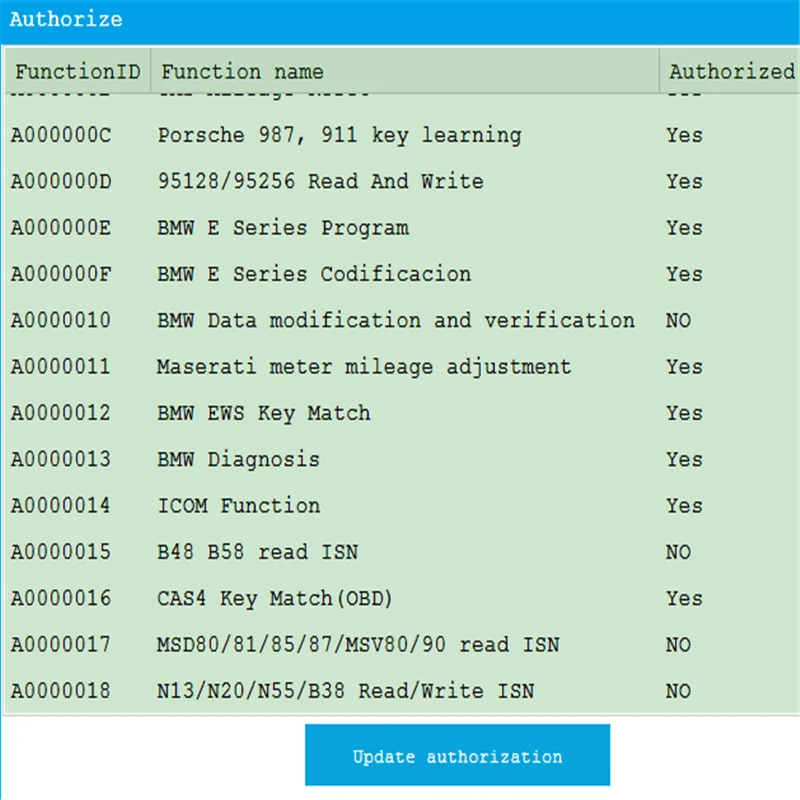Select 'ICOM Function' row
The height and width of the screenshot is (800, 800).
coord(238,506)
